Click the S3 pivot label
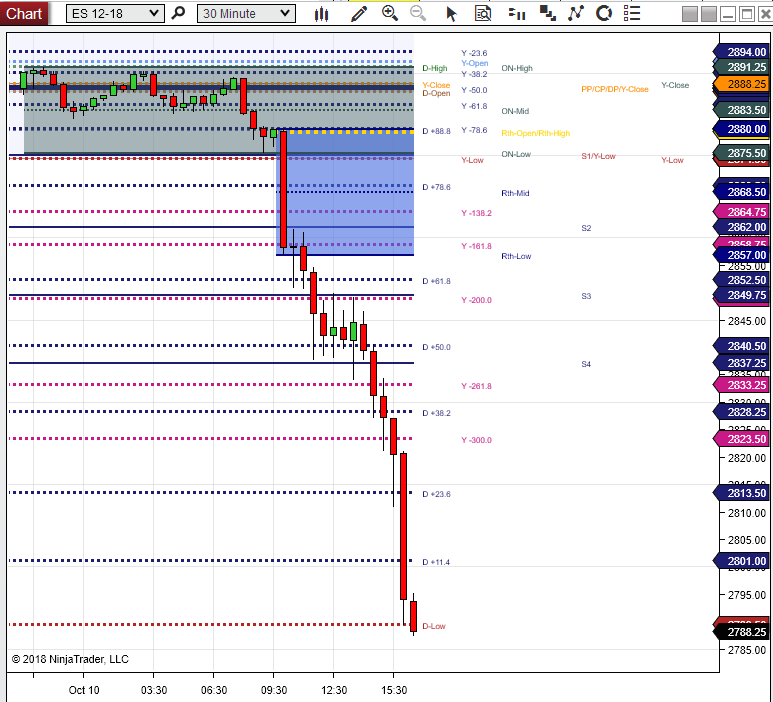Image resolution: width=773 pixels, height=702 pixels. [586, 296]
